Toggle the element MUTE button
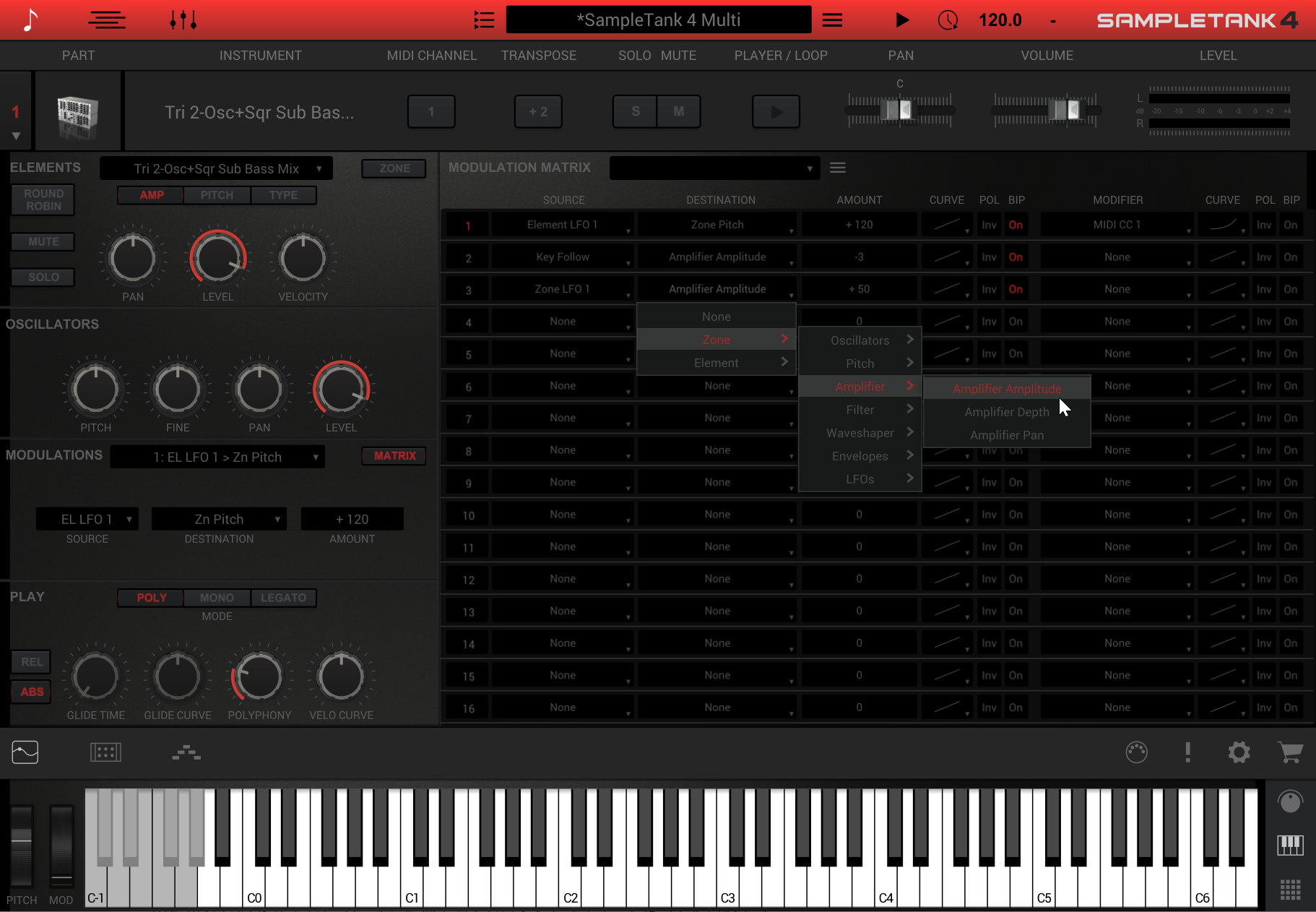The width and height of the screenshot is (1316, 912). (44, 242)
